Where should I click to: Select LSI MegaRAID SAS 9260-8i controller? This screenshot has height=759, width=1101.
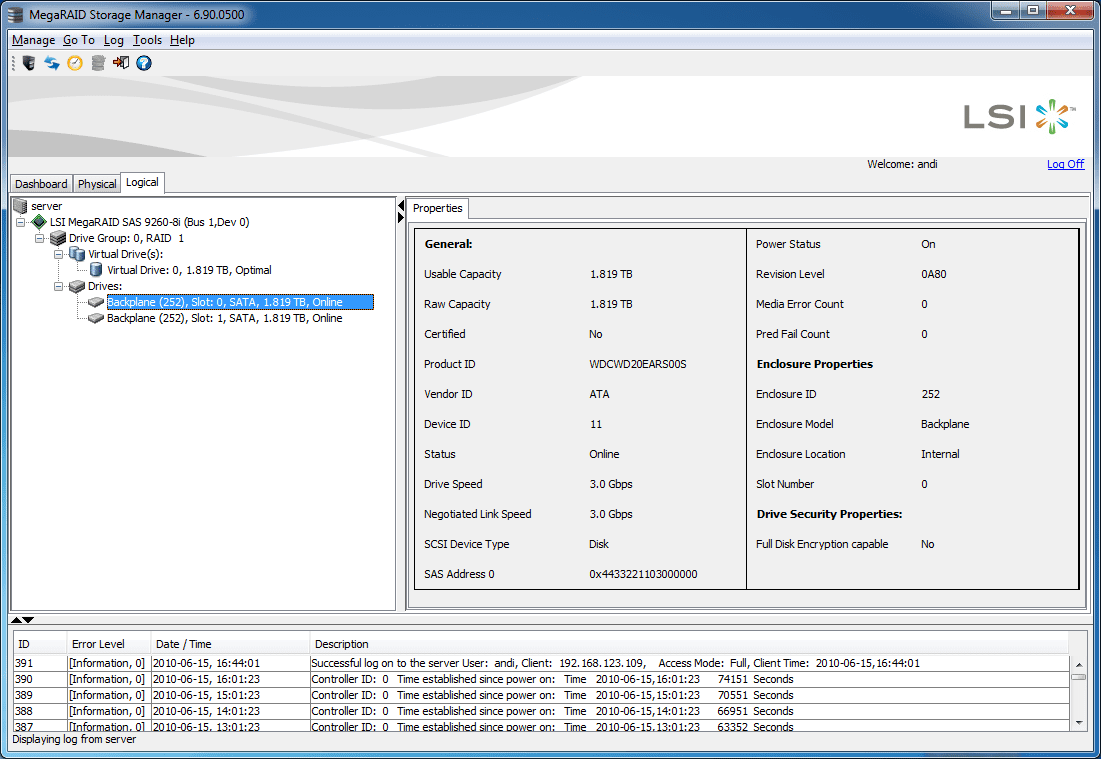[150, 222]
